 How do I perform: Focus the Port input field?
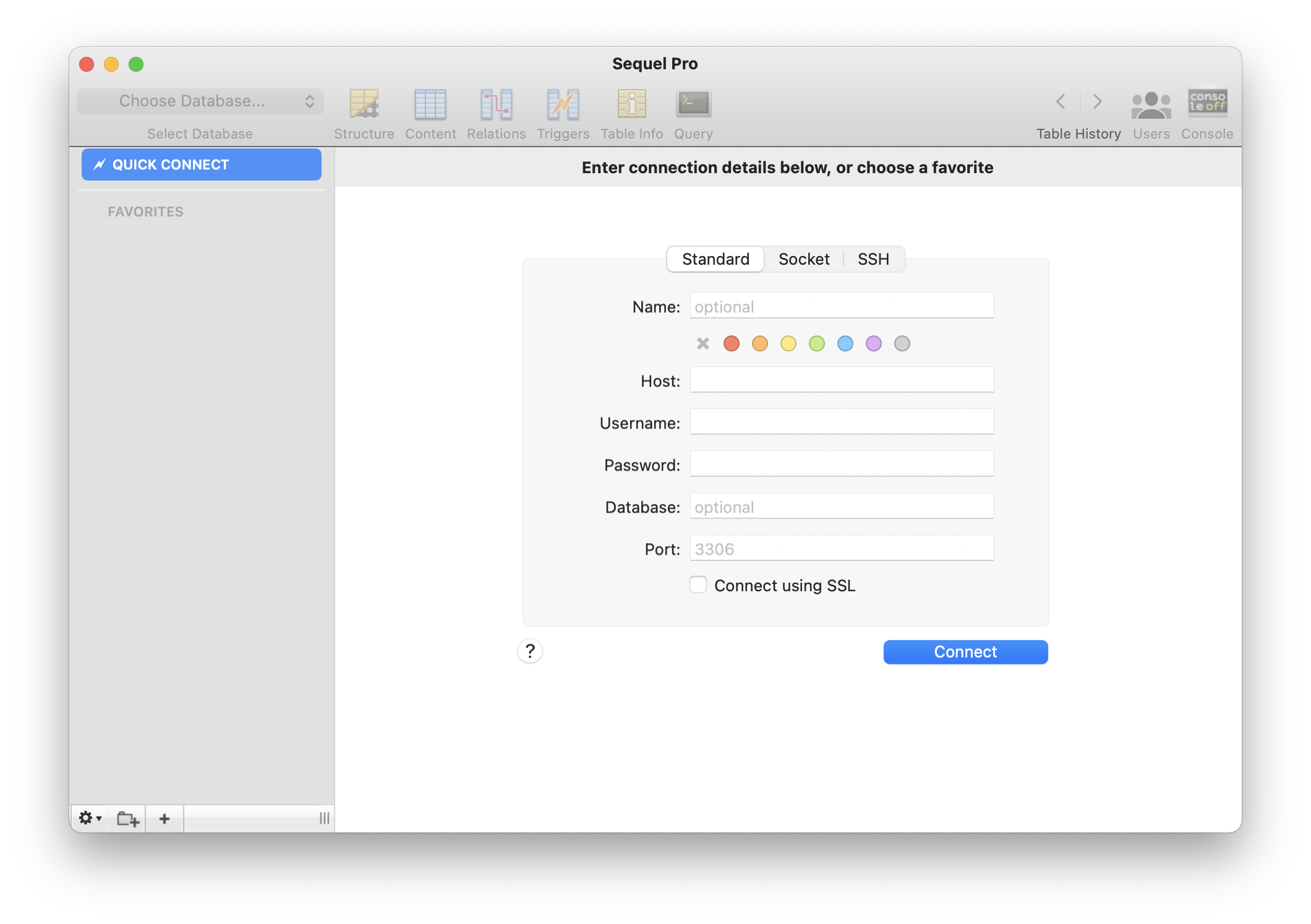[x=842, y=548]
